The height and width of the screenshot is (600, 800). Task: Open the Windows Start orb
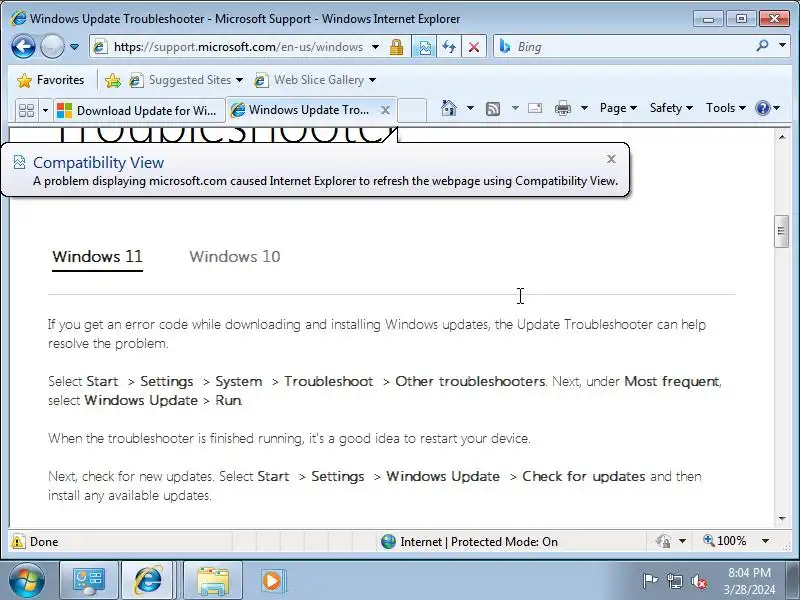pos(26,581)
